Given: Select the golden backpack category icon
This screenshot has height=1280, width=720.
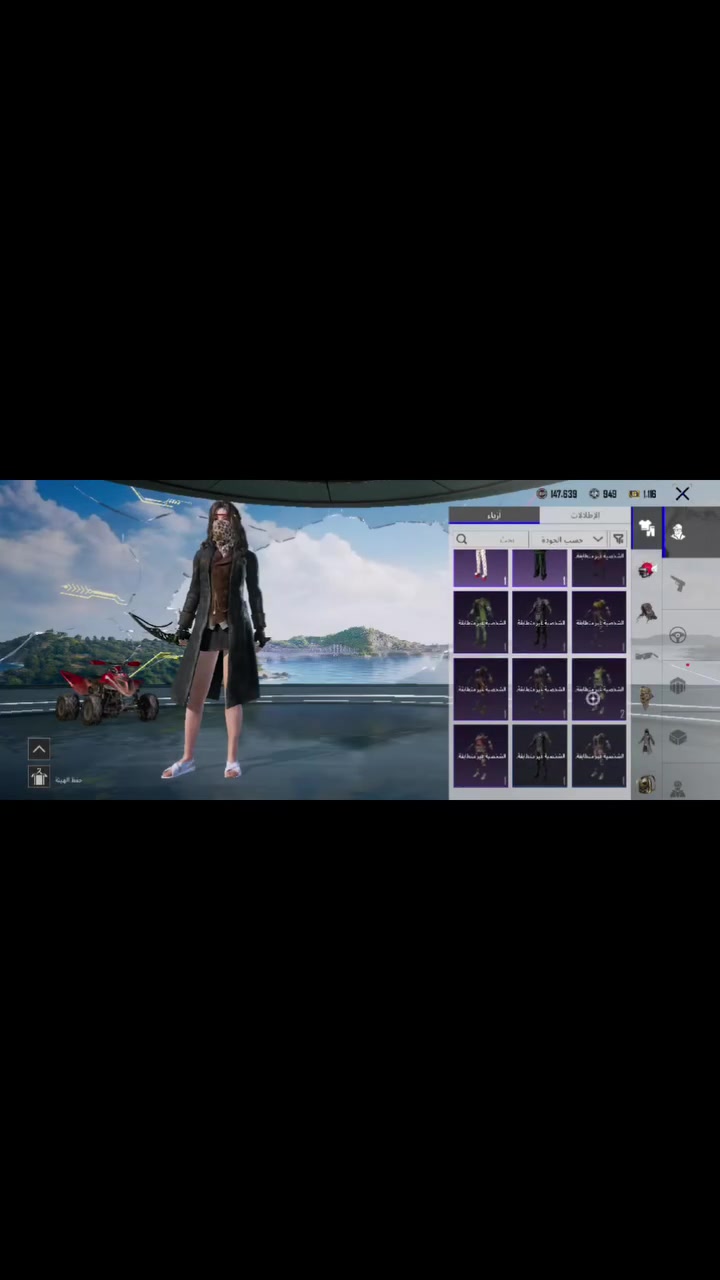Looking at the screenshot, I should (x=647, y=784).
